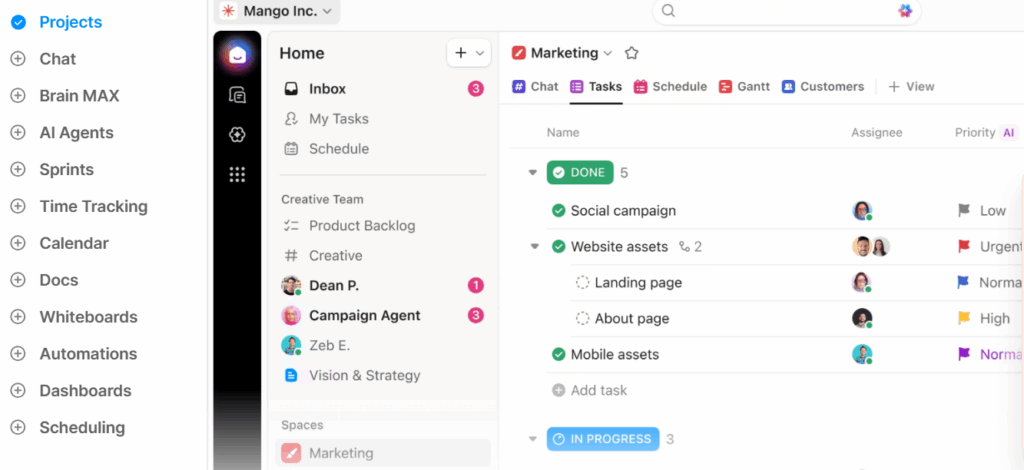The height and width of the screenshot is (470, 1024).
Task: Click the plus icon beside Whiteboards
Action: point(18,317)
